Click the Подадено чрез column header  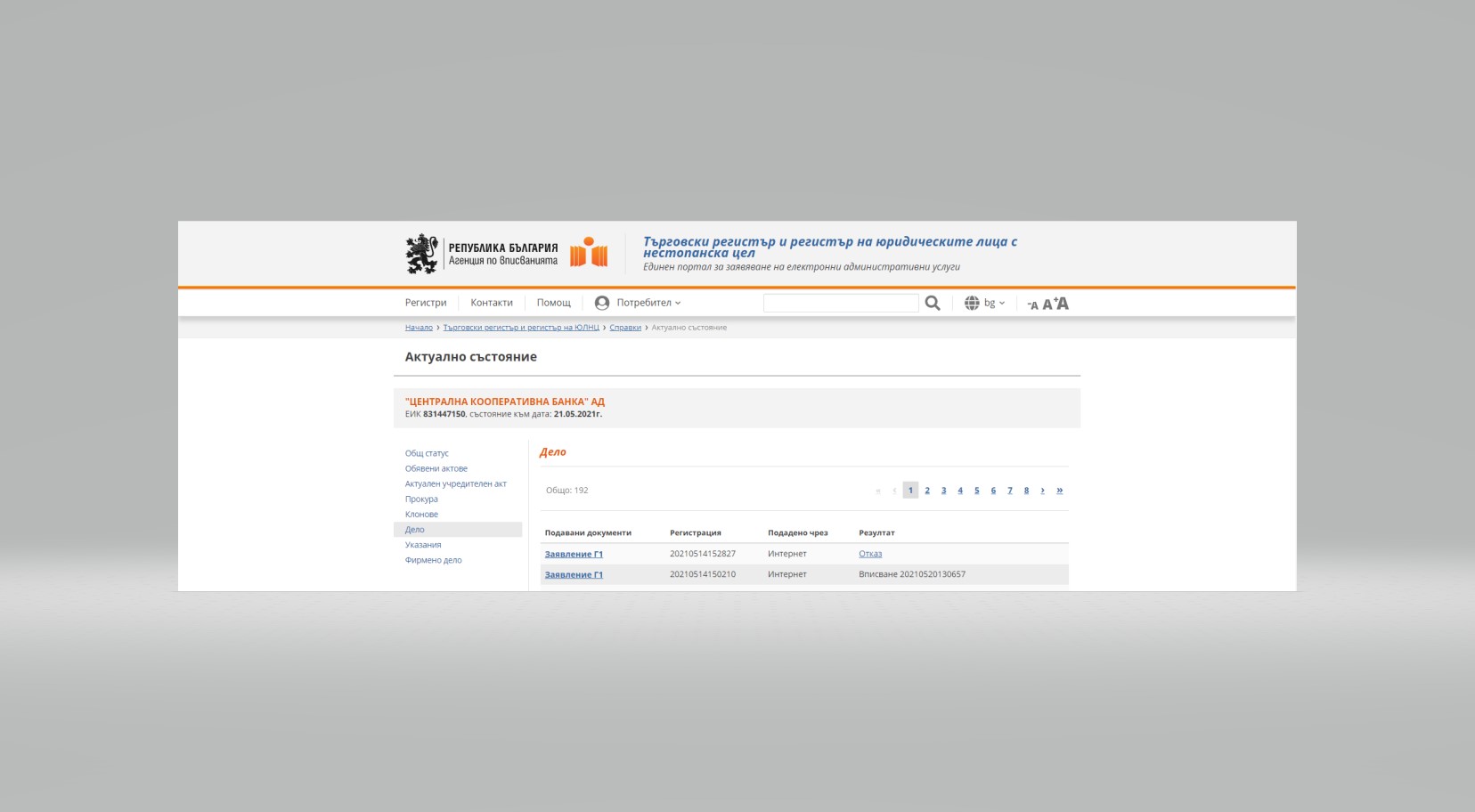click(798, 532)
